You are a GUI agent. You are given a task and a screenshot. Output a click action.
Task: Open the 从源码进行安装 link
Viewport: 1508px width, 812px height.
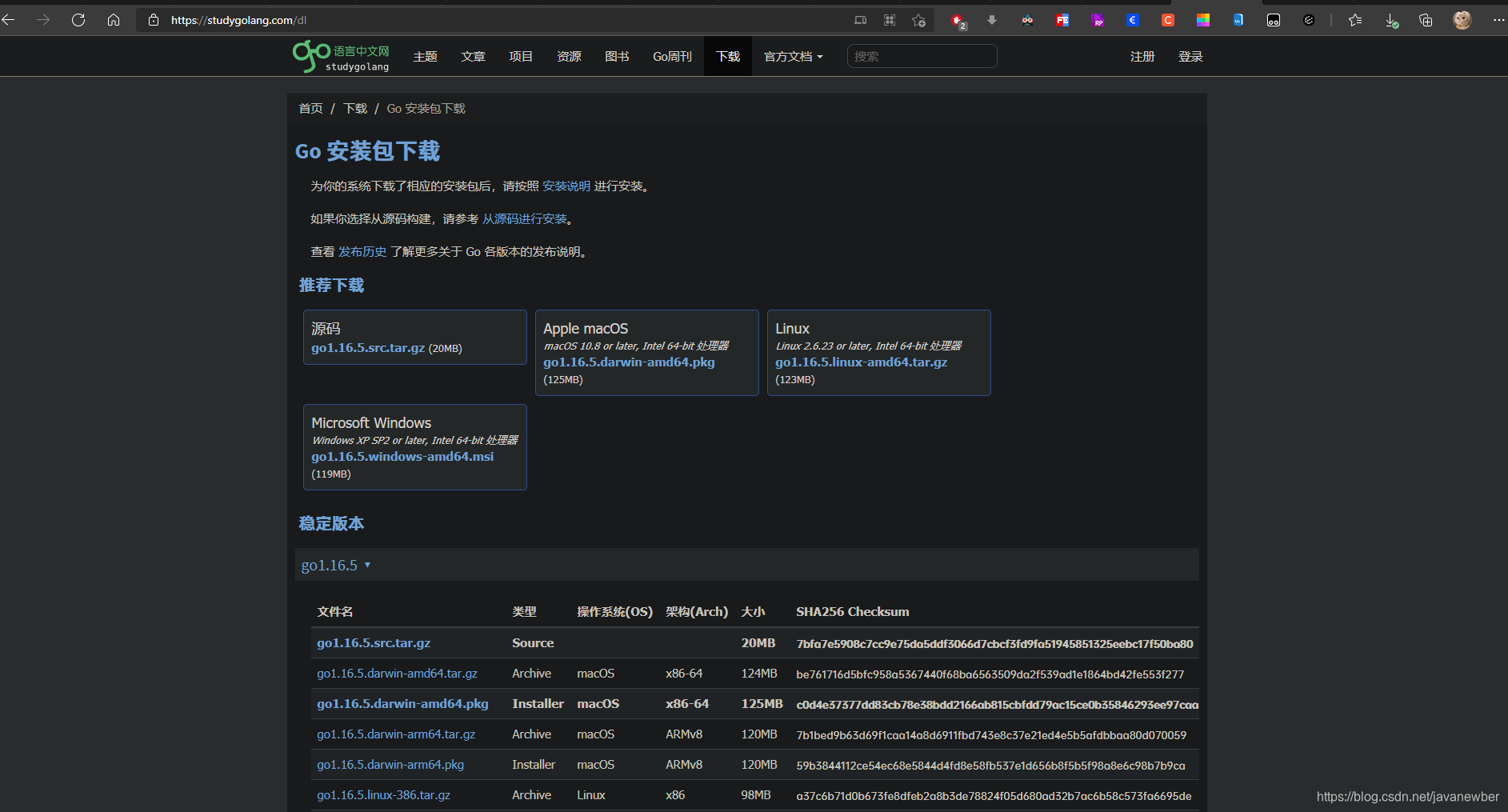[525, 219]
